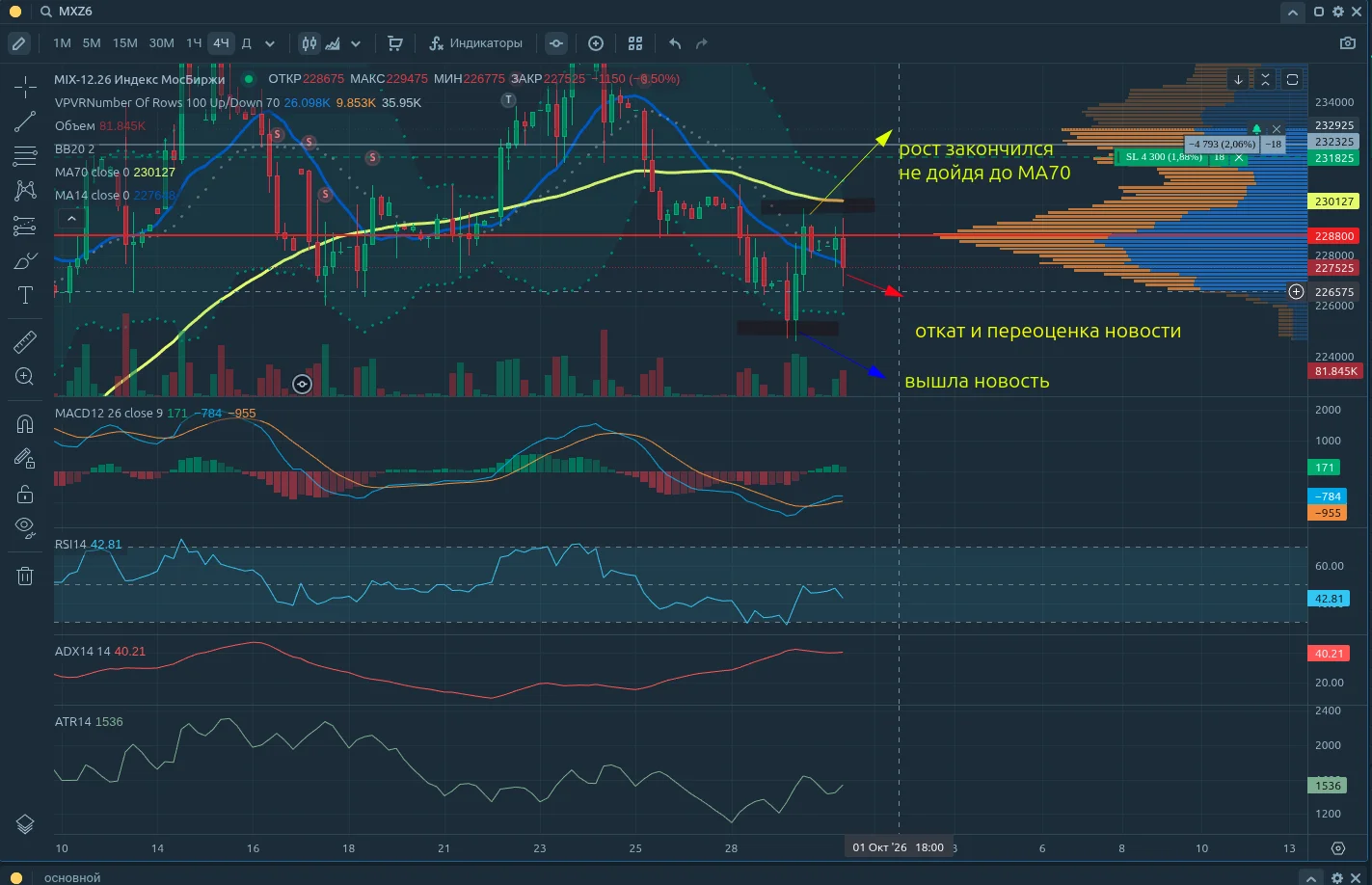Viewport: 1372px width, 885px height.
Task: Select the trend line drawing tool
Action: (25, 121)
